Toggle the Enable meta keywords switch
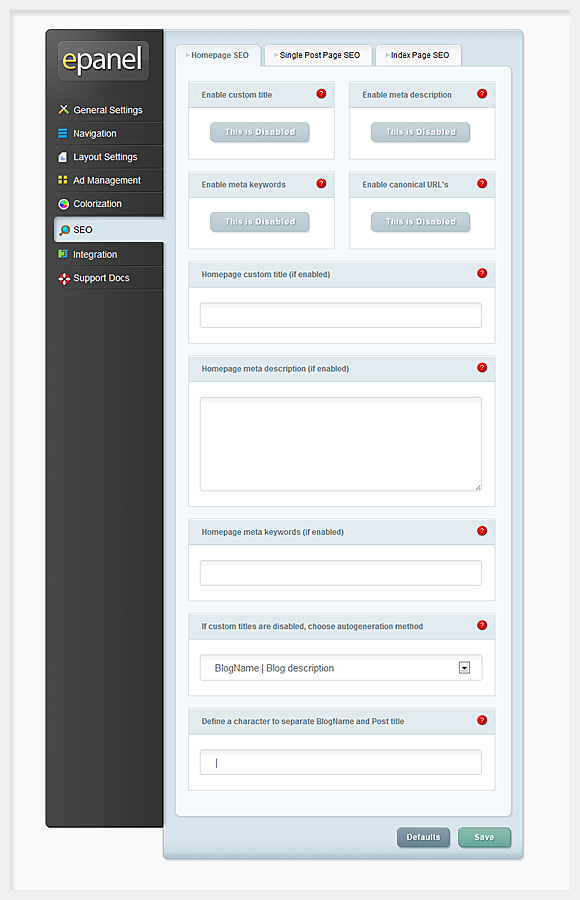Image resolution: width=580 pixels, height=900 pixels. pos(260,222)
